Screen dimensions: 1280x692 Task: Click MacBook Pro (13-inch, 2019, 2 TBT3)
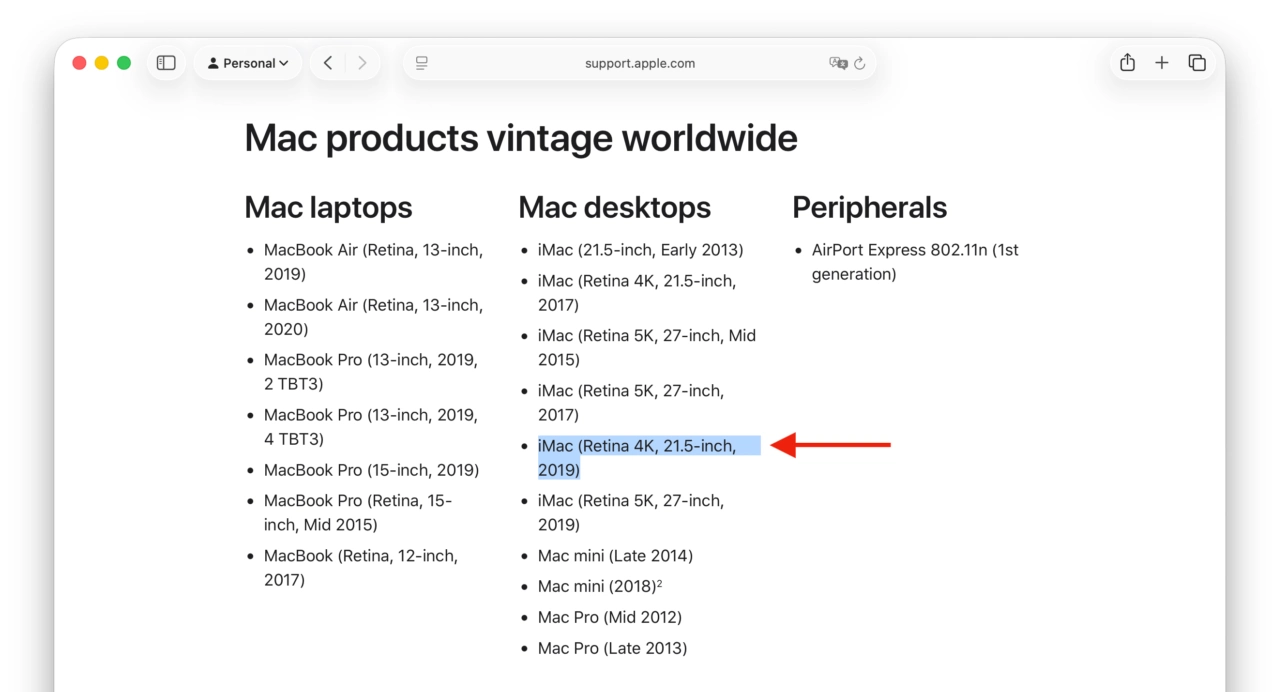tap(371, 372)
